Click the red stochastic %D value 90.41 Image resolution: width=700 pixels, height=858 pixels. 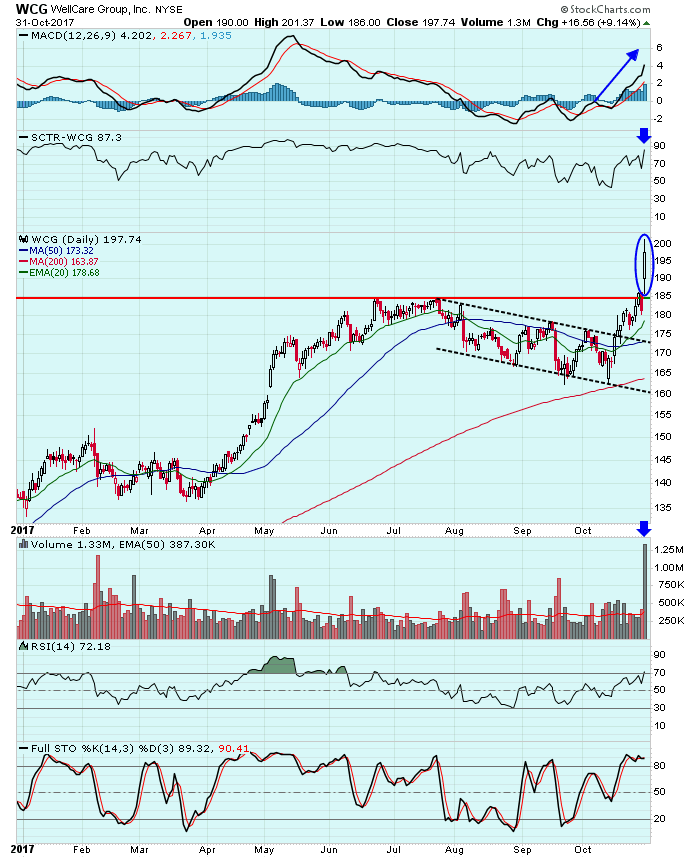(234, 748)
